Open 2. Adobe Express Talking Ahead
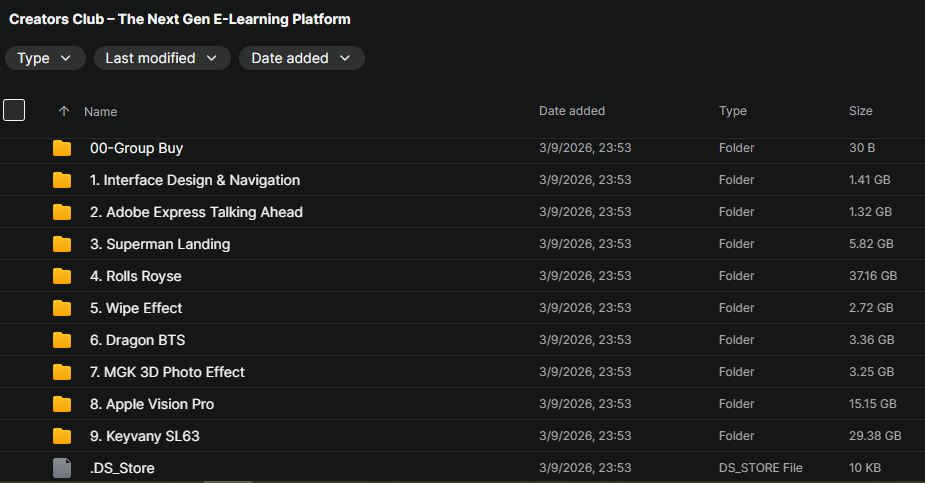 click(x=196, y=212)
